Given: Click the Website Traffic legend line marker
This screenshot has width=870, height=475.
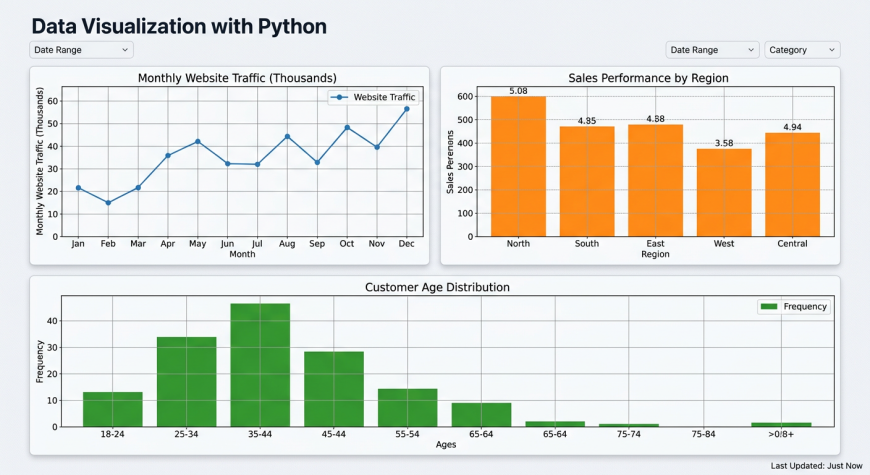Looking at the screenshot, I should tap(340, 97).
